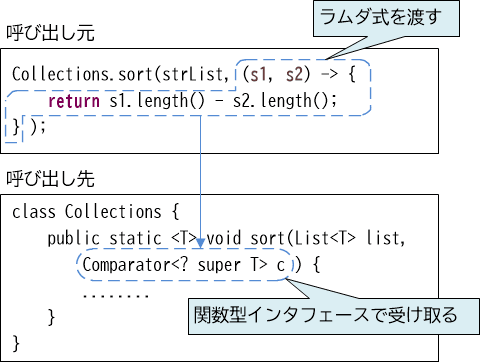Viewport: 481px width, 362px height.
Task: Click the '関数型インタフェースで受け取る' callout box
Action: pyautogui.click(x=334, y=316)
